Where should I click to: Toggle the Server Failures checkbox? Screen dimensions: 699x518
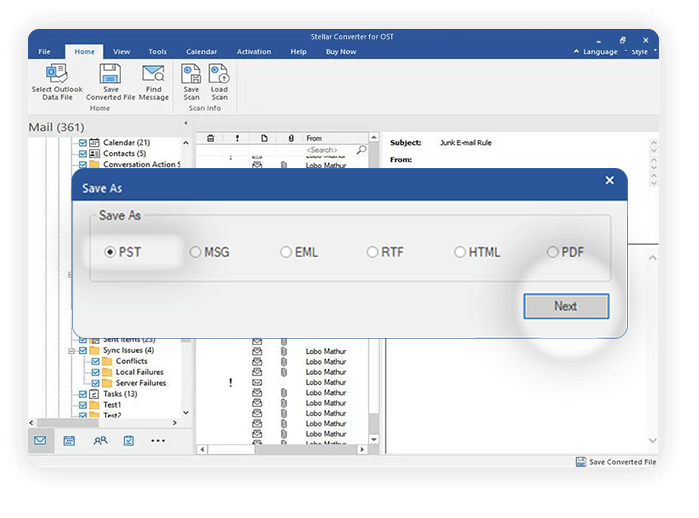coord(95,383)
